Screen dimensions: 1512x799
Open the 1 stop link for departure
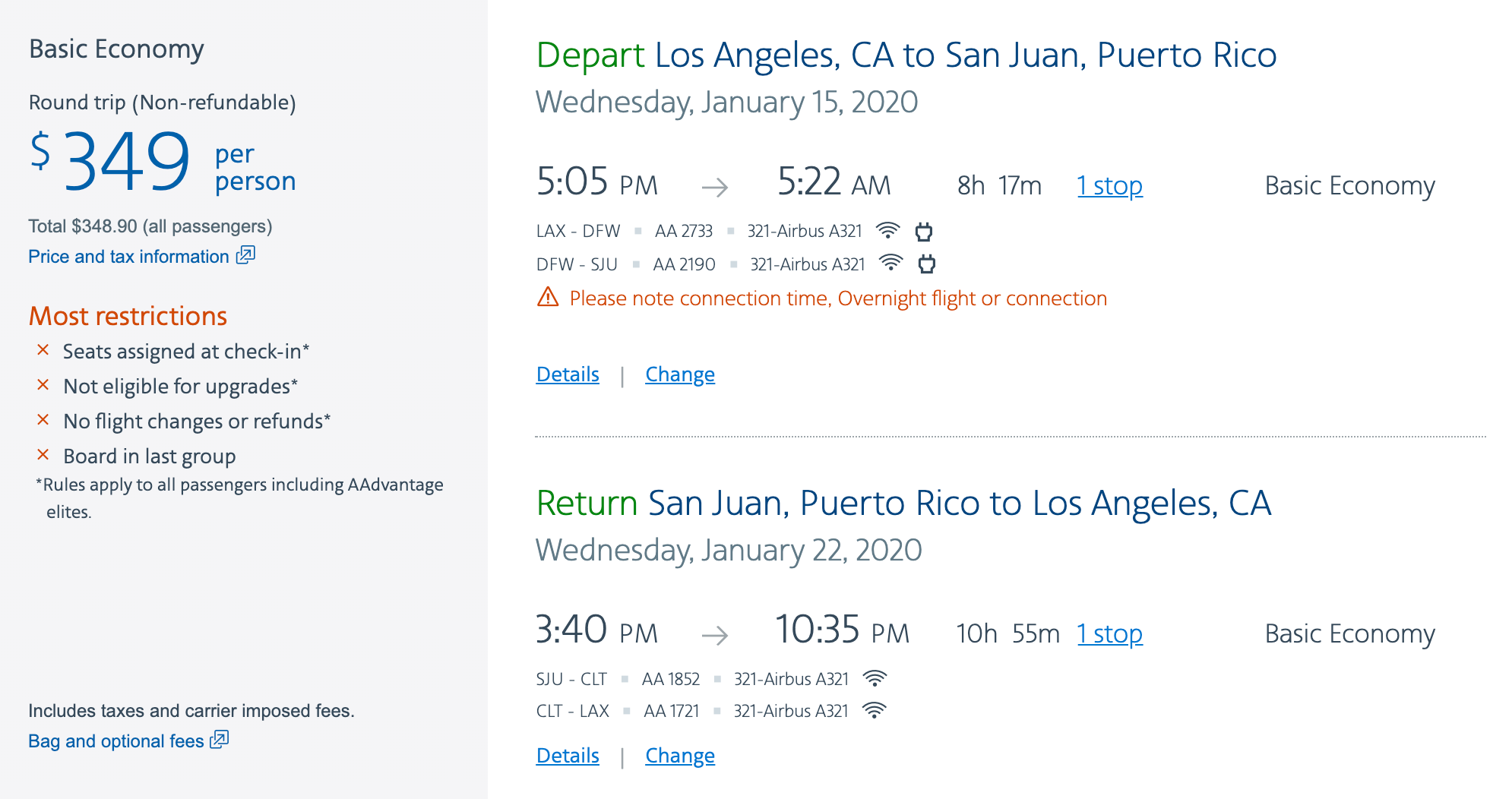click(x=1109, y=186)
